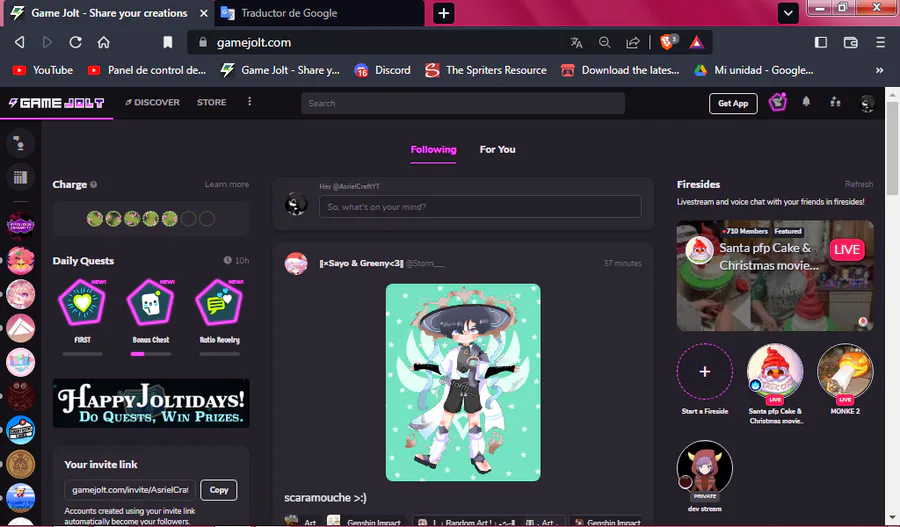Open the pink mountain logo community in the sidebar
The height and width of the screenshot is (527, 900).
tap(20, 328)
